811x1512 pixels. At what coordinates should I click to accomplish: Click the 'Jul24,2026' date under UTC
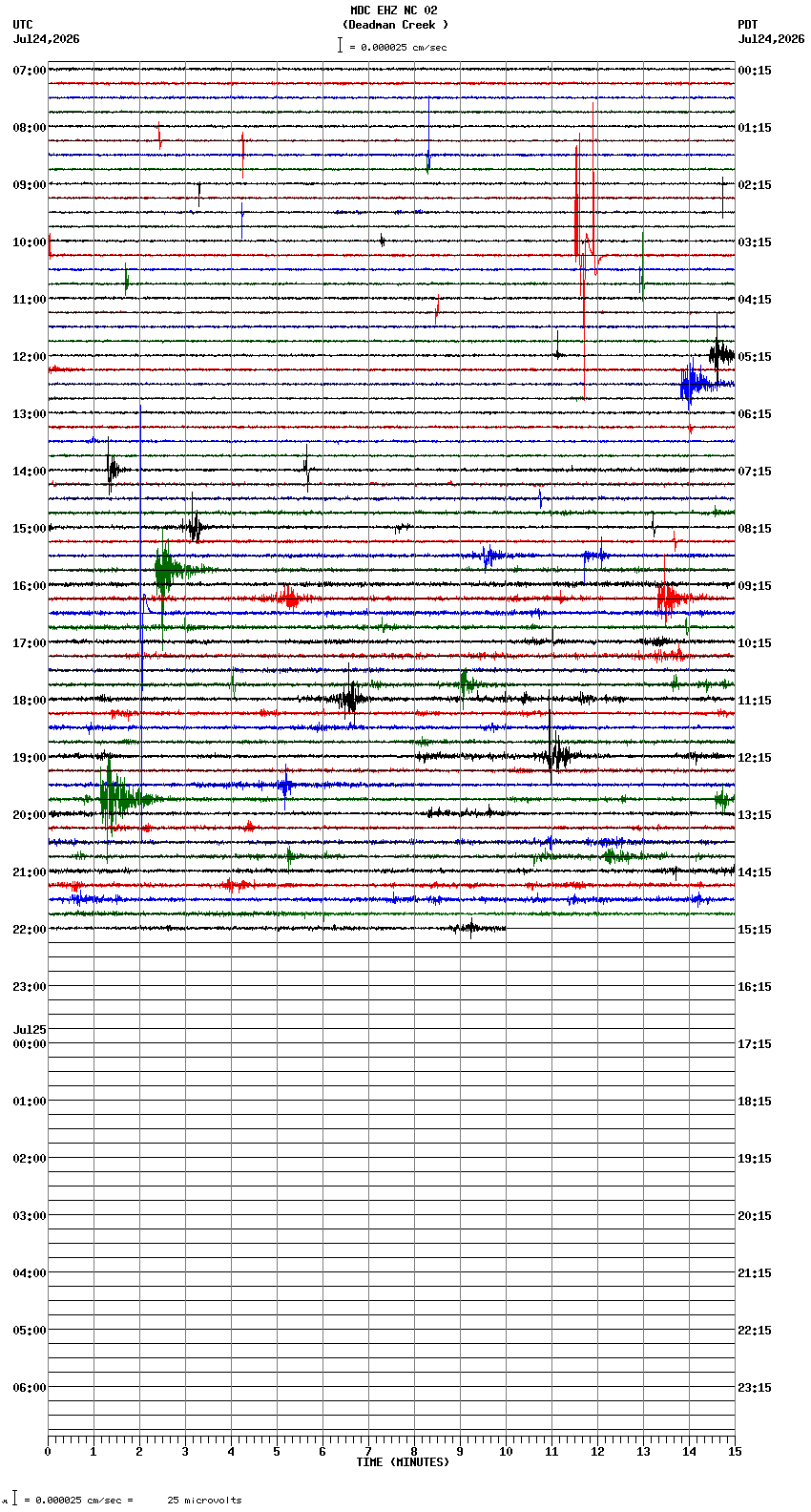coord(47,39)
